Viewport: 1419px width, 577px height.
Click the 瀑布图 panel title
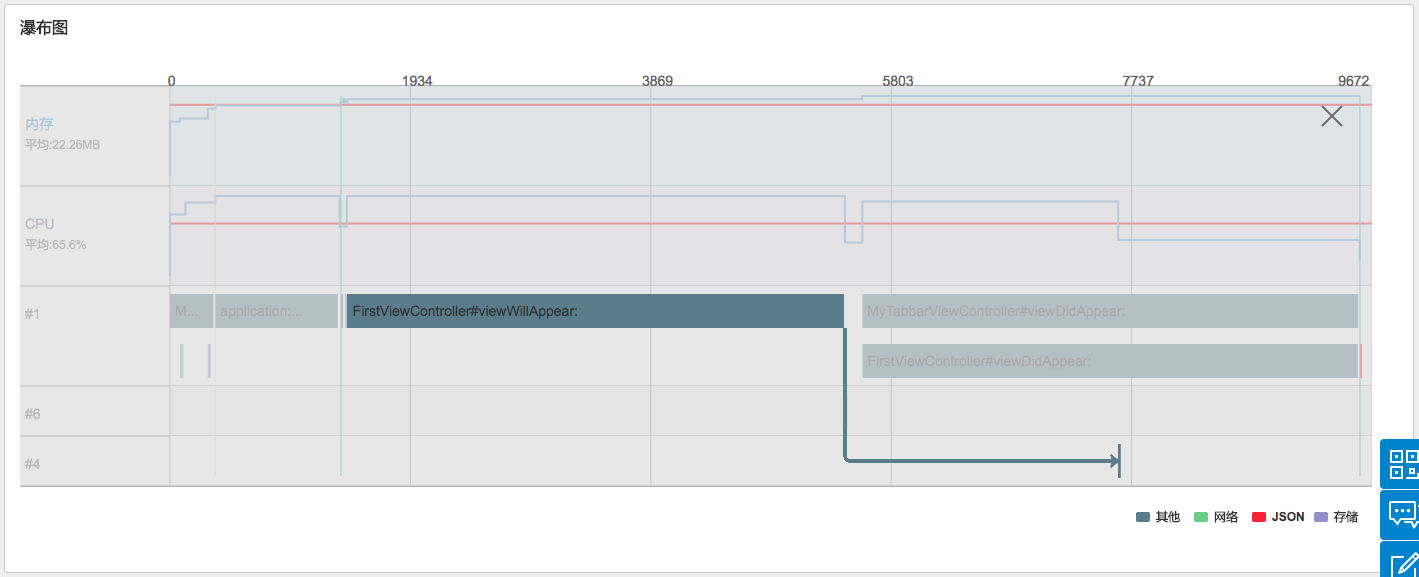click(x=44, y=28)
